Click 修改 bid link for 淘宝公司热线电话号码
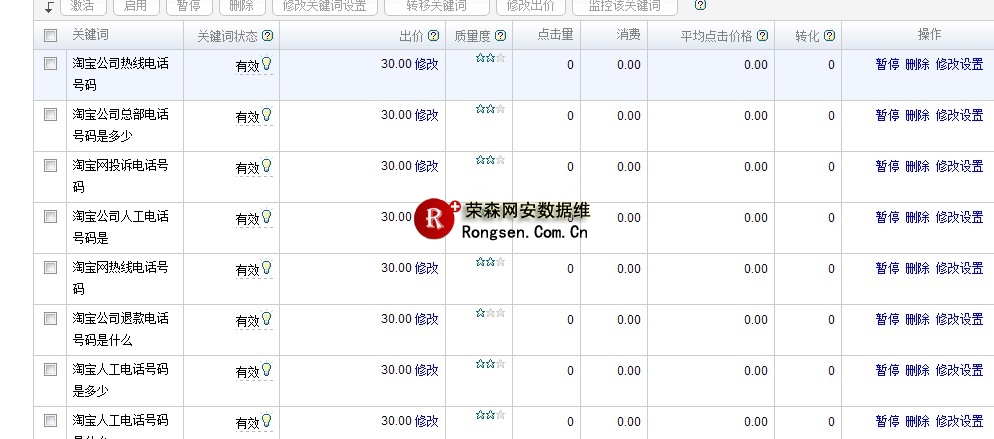This screenshot has width=994, height=439. (426, 64)
